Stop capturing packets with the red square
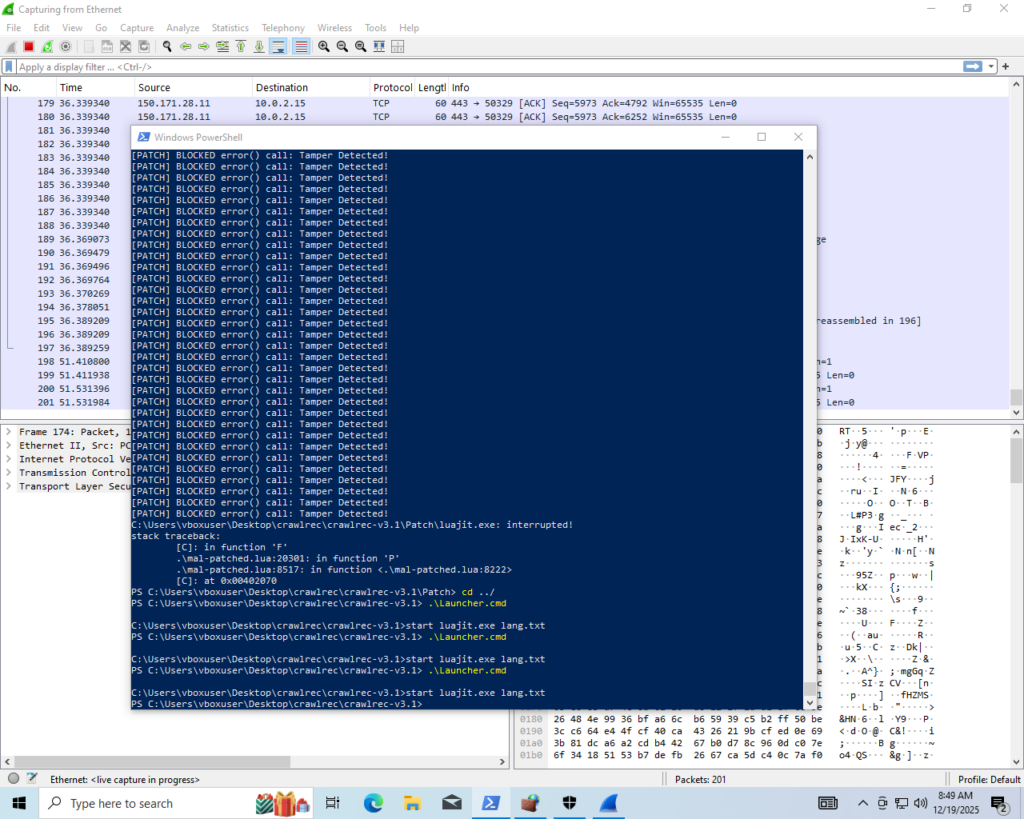Screen dimensions: 1024x819 point(30,47)
